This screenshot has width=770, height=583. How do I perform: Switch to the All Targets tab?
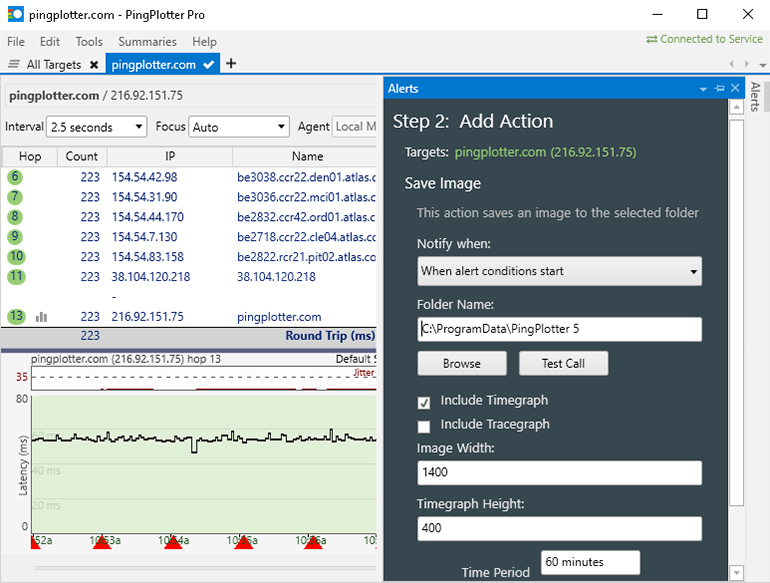coord(53,65)
